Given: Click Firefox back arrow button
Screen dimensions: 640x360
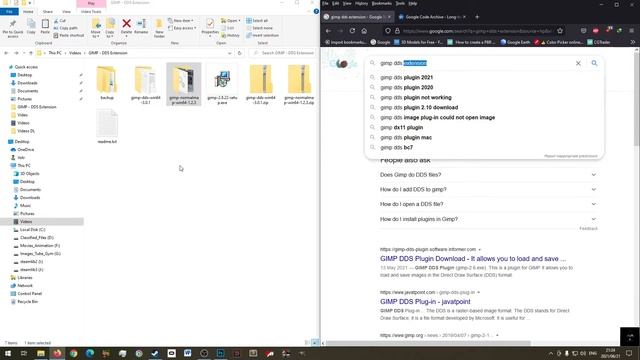Looking at the screenshot, I should tap(329, 31).
